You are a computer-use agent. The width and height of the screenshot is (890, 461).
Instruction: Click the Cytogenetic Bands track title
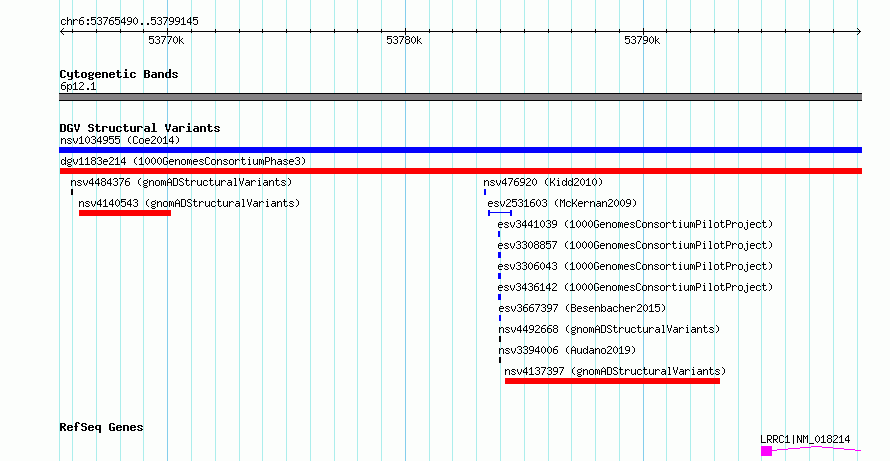tap(119, 74)
